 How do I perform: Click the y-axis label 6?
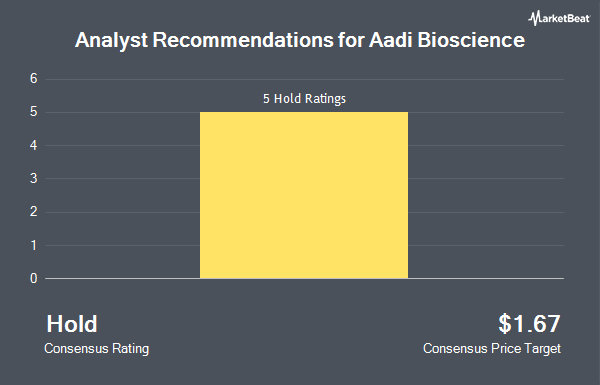34,79
